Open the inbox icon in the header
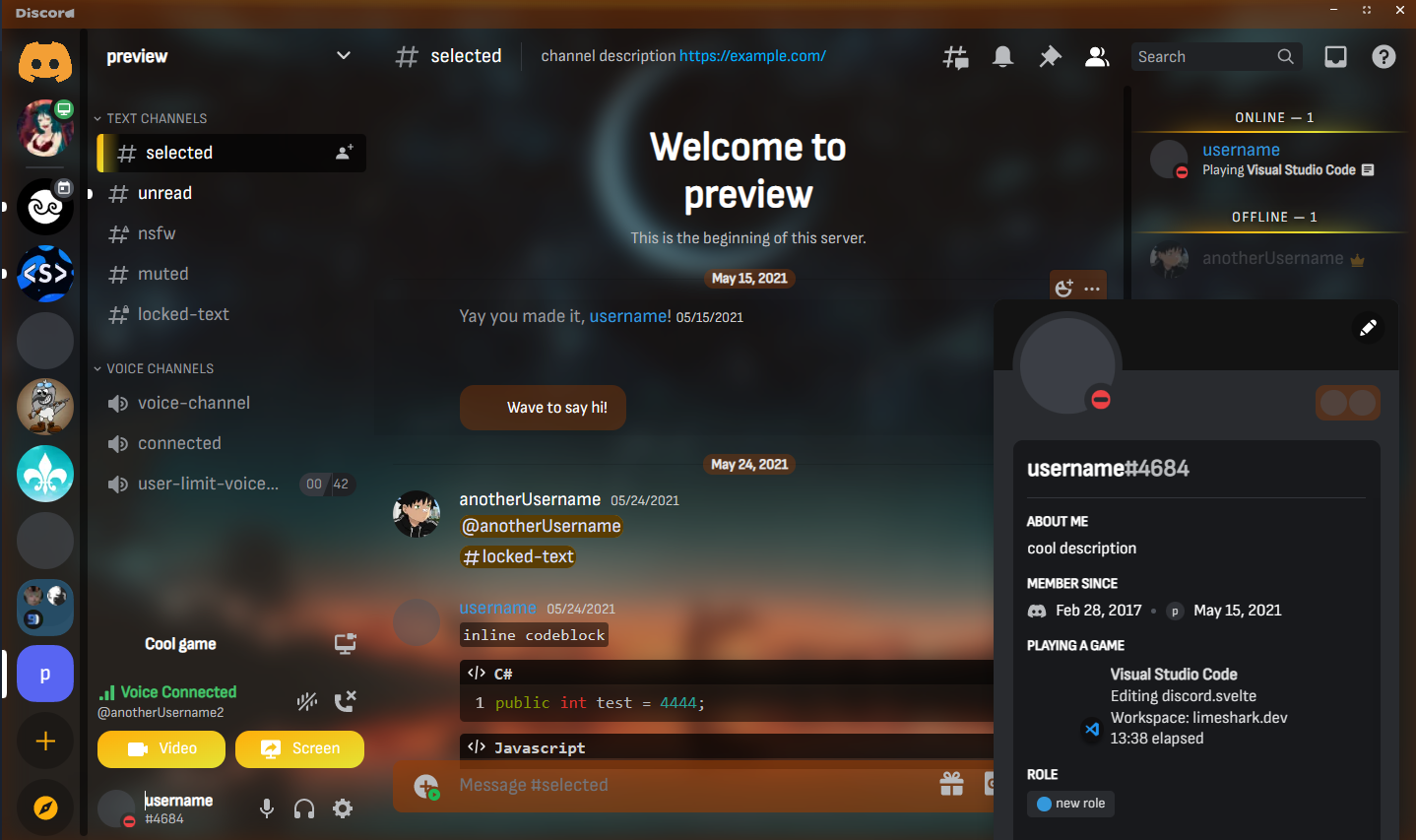 pos(1335,56)
